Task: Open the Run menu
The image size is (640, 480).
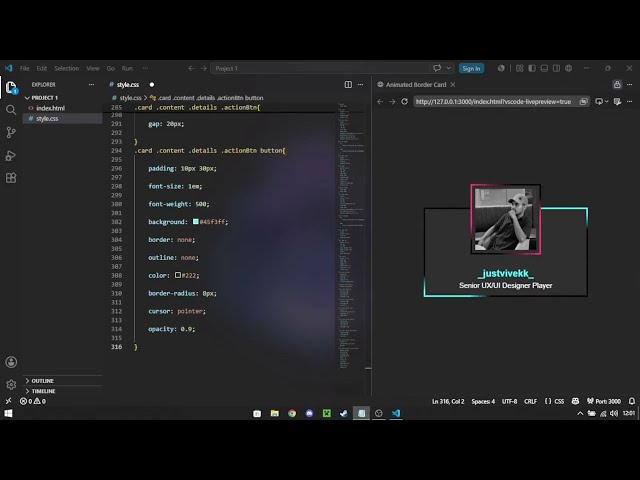Action: (x=127, y=68)
